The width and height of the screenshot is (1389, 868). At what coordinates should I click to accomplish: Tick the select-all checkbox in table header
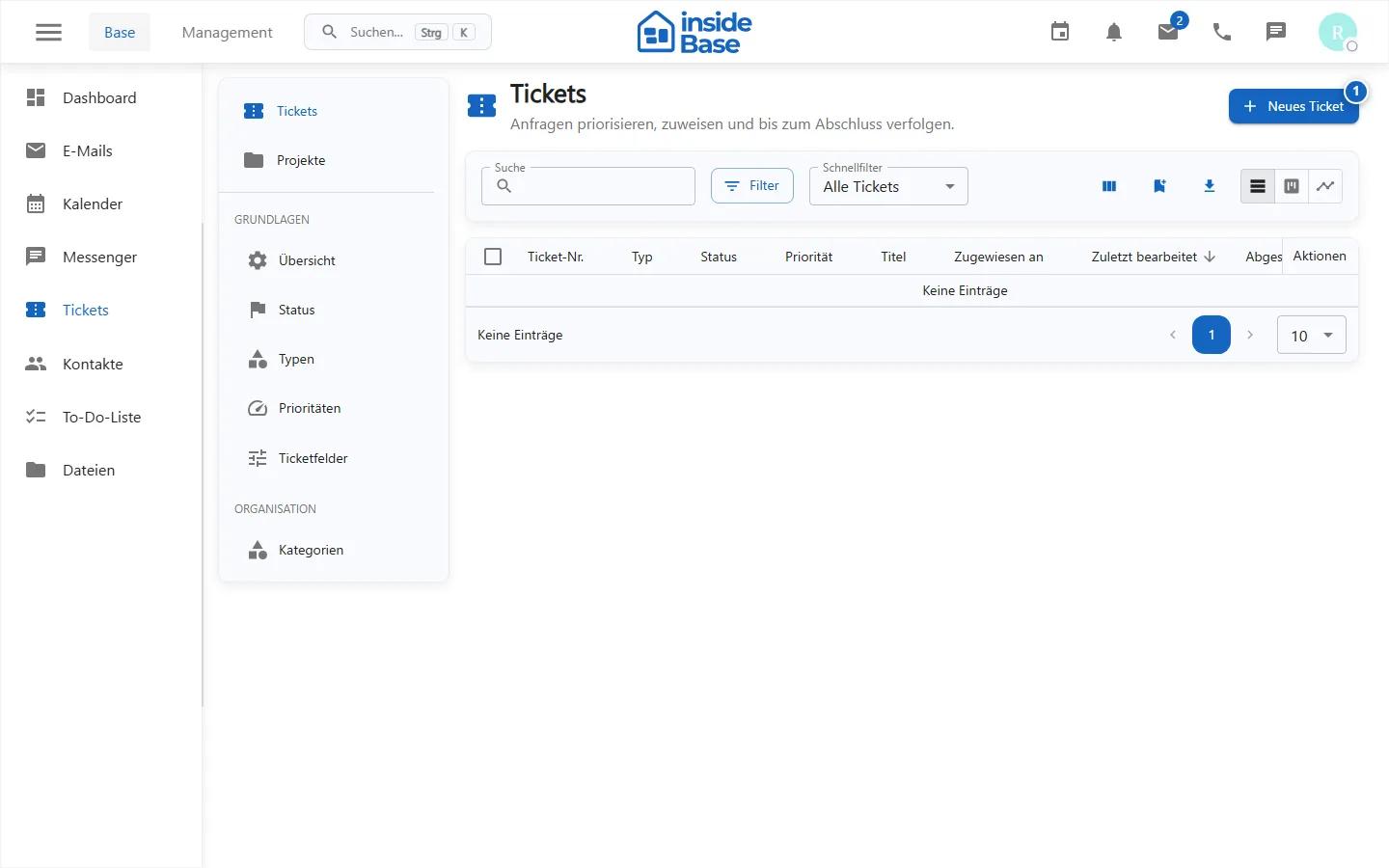493,257
